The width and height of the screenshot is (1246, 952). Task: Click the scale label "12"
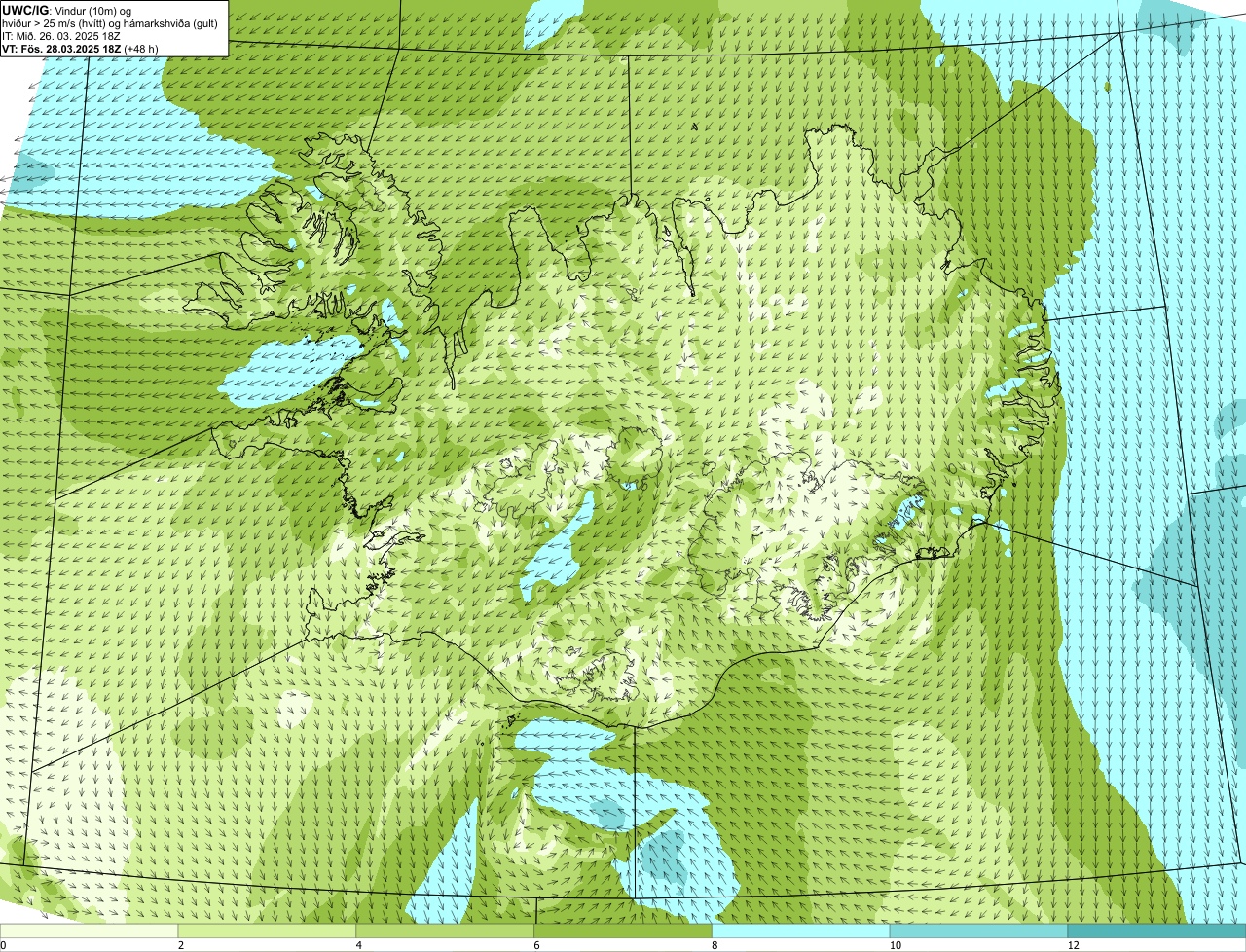1073,945
